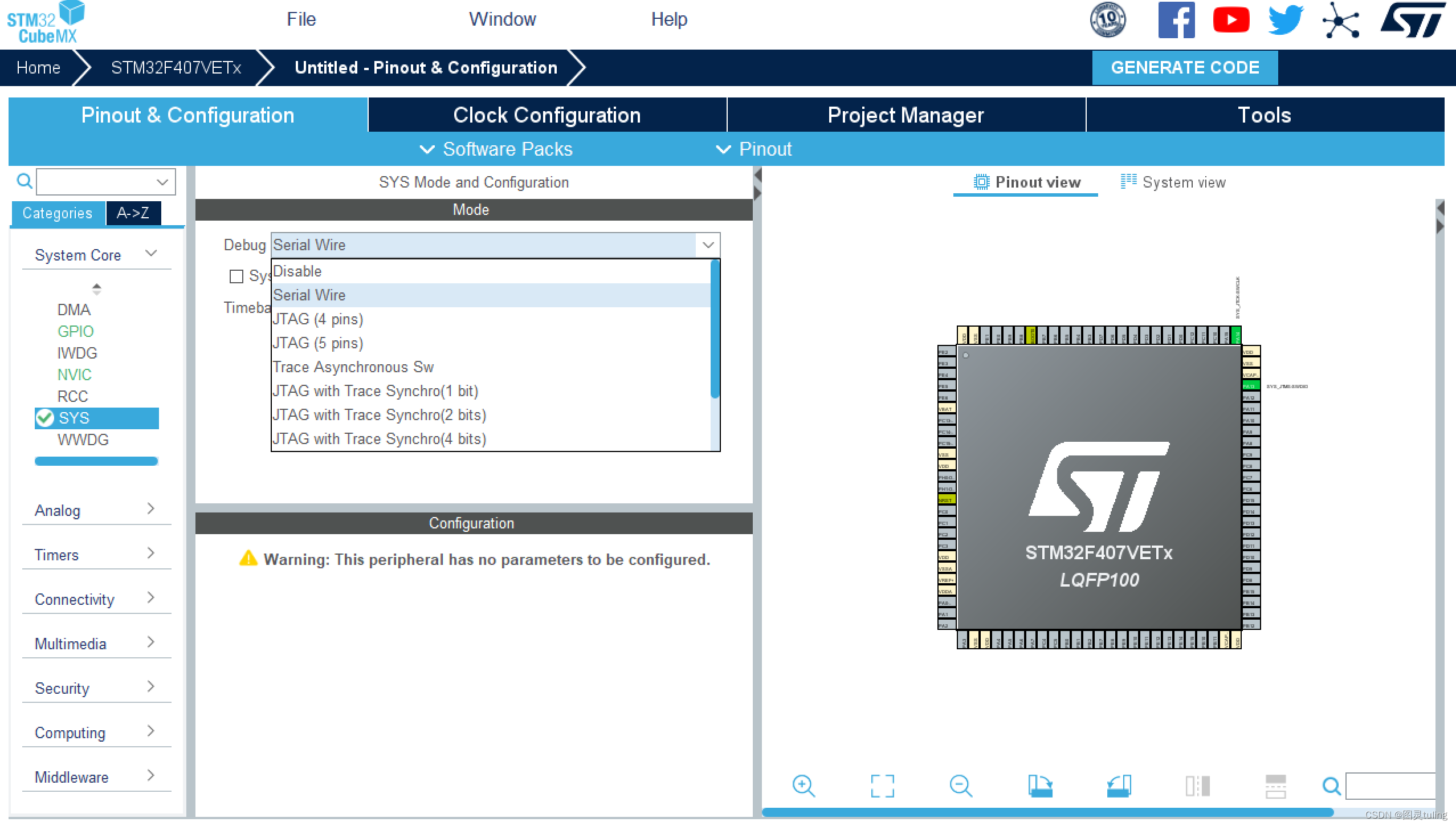Select JTAG (4 pins) debug option
The image size is (1456, 826).
point(318,319)
